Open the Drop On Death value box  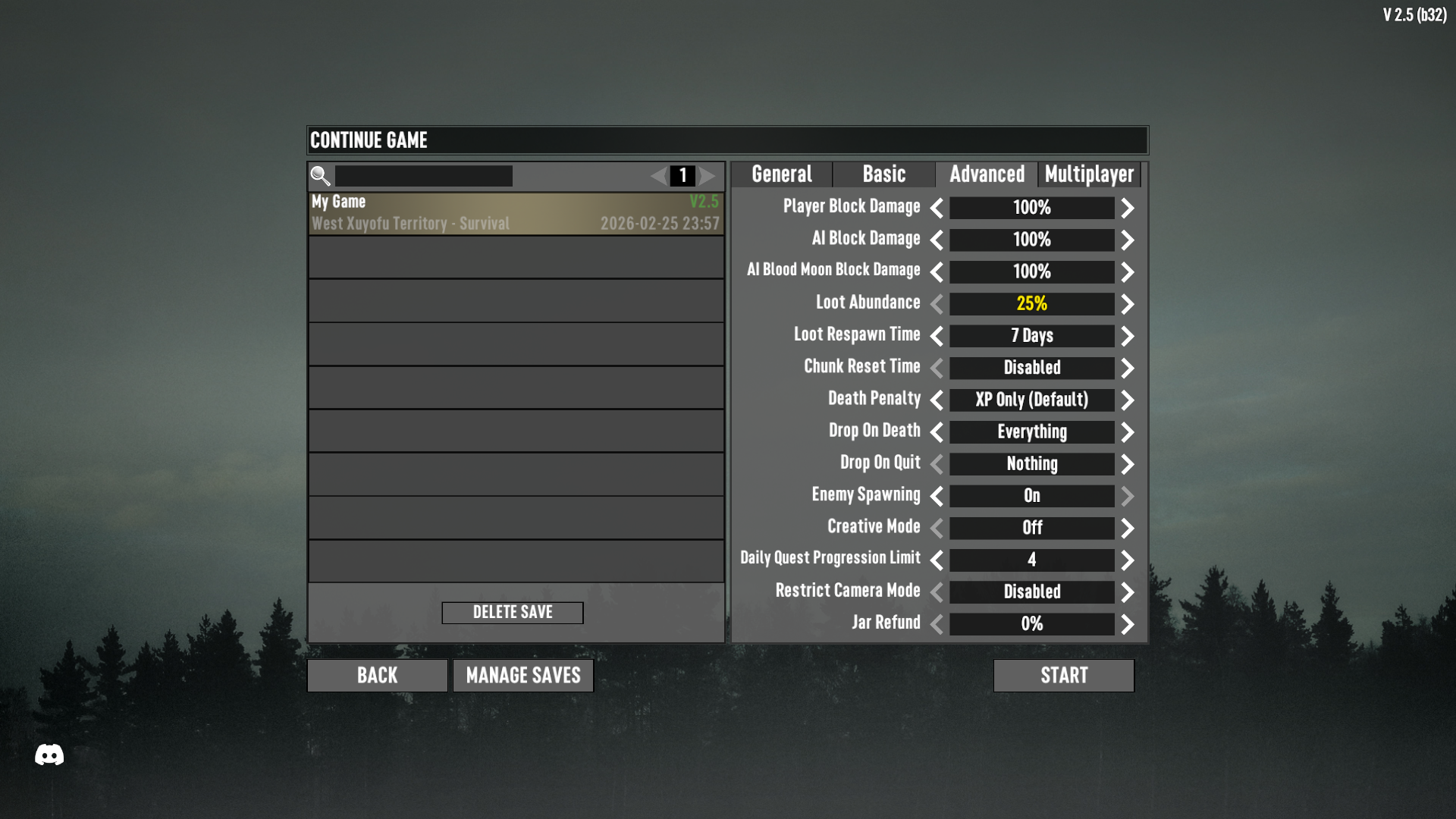pyautogui.click(x=1032, y=432)
